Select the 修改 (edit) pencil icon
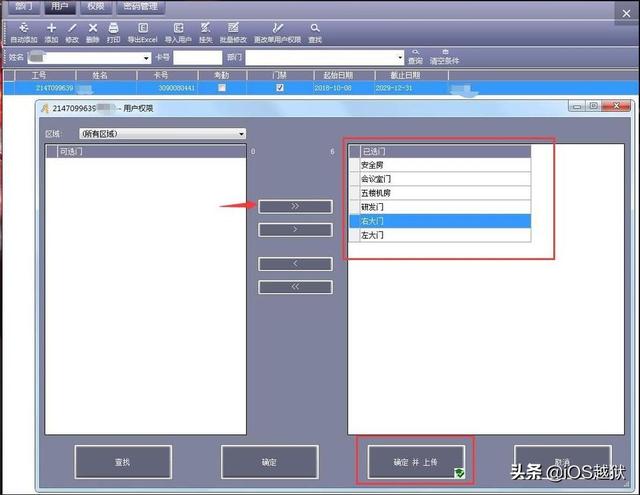The image size is (640, 495). (x=72, y=28)
